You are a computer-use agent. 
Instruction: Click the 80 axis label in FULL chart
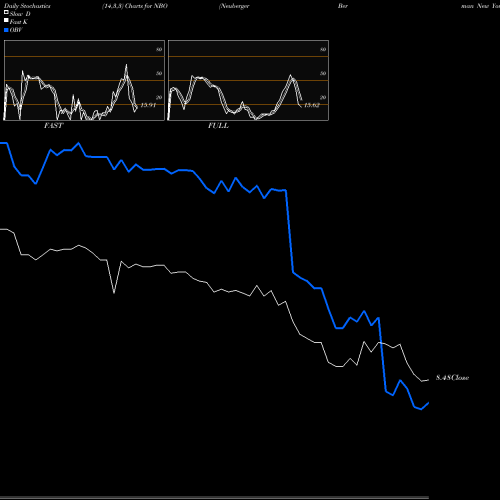pyautogui.click(x=323, y=49)
